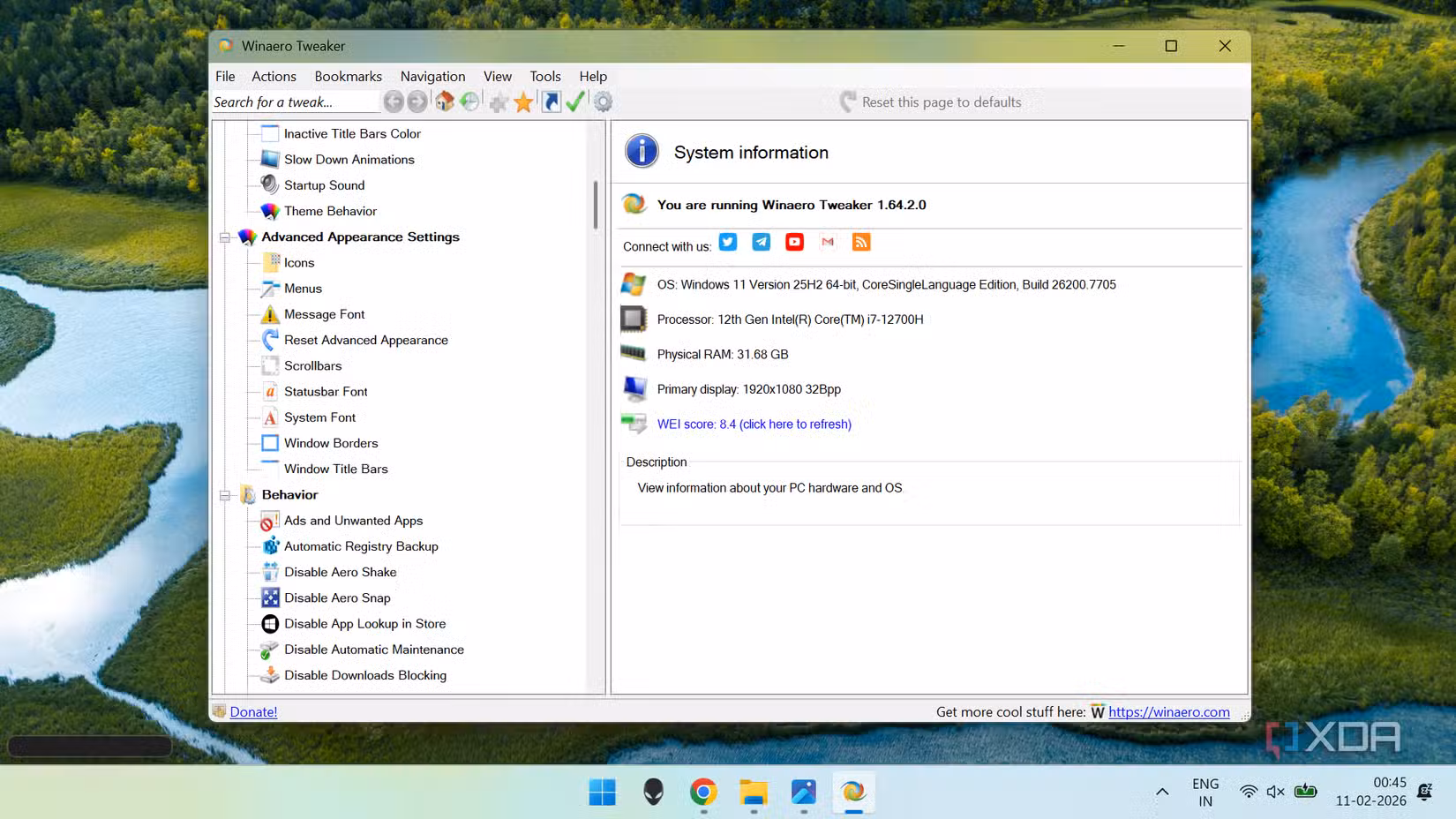The height and width of the screenshot is (819, 1456).
Task: Click the Donate! link
Action: click(253, 711)
